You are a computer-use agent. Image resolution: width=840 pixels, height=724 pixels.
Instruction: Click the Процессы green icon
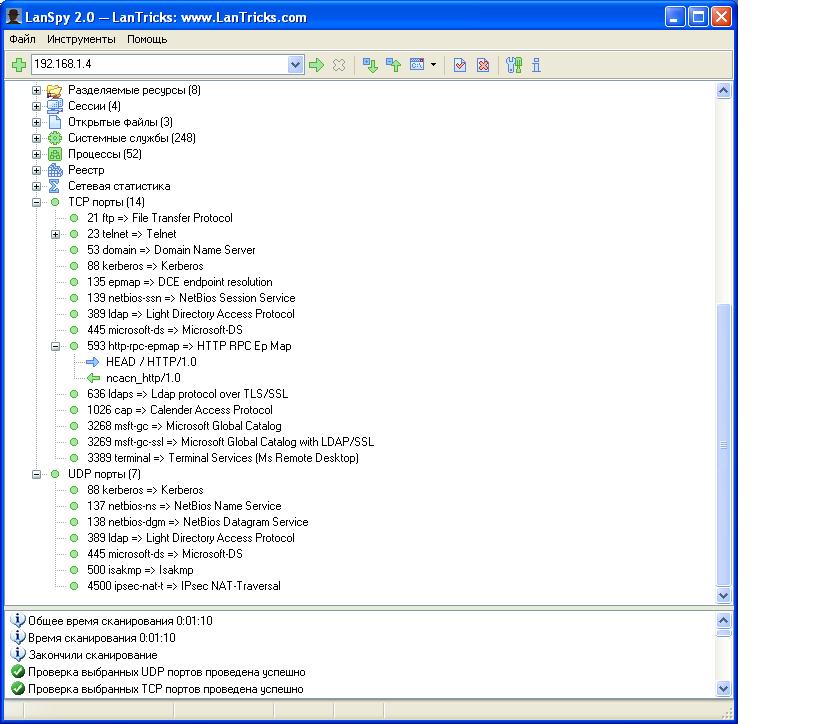pyautogui.click(x=55, y=154)
